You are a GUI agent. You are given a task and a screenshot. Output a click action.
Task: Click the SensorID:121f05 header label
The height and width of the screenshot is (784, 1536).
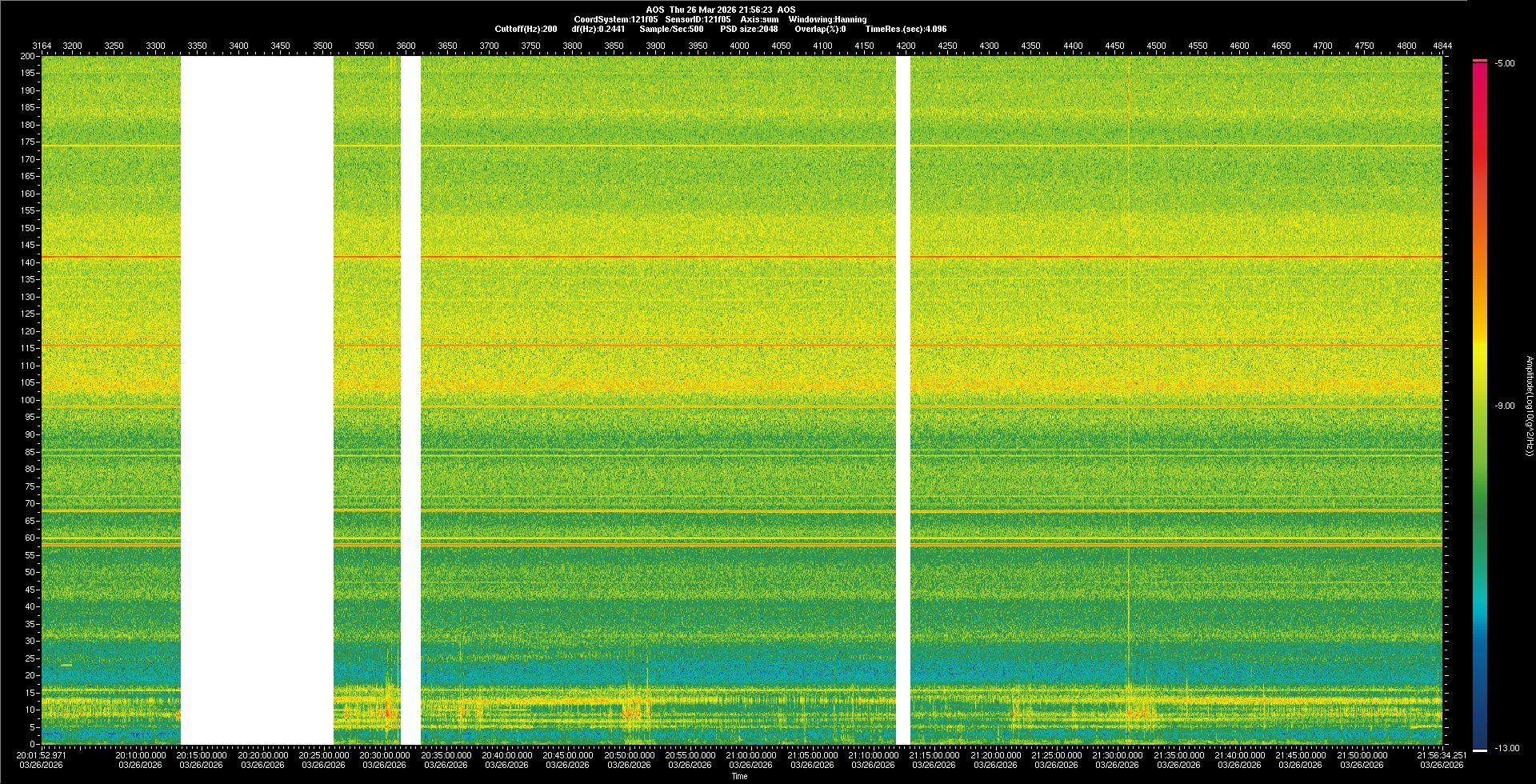coord(698,19)
